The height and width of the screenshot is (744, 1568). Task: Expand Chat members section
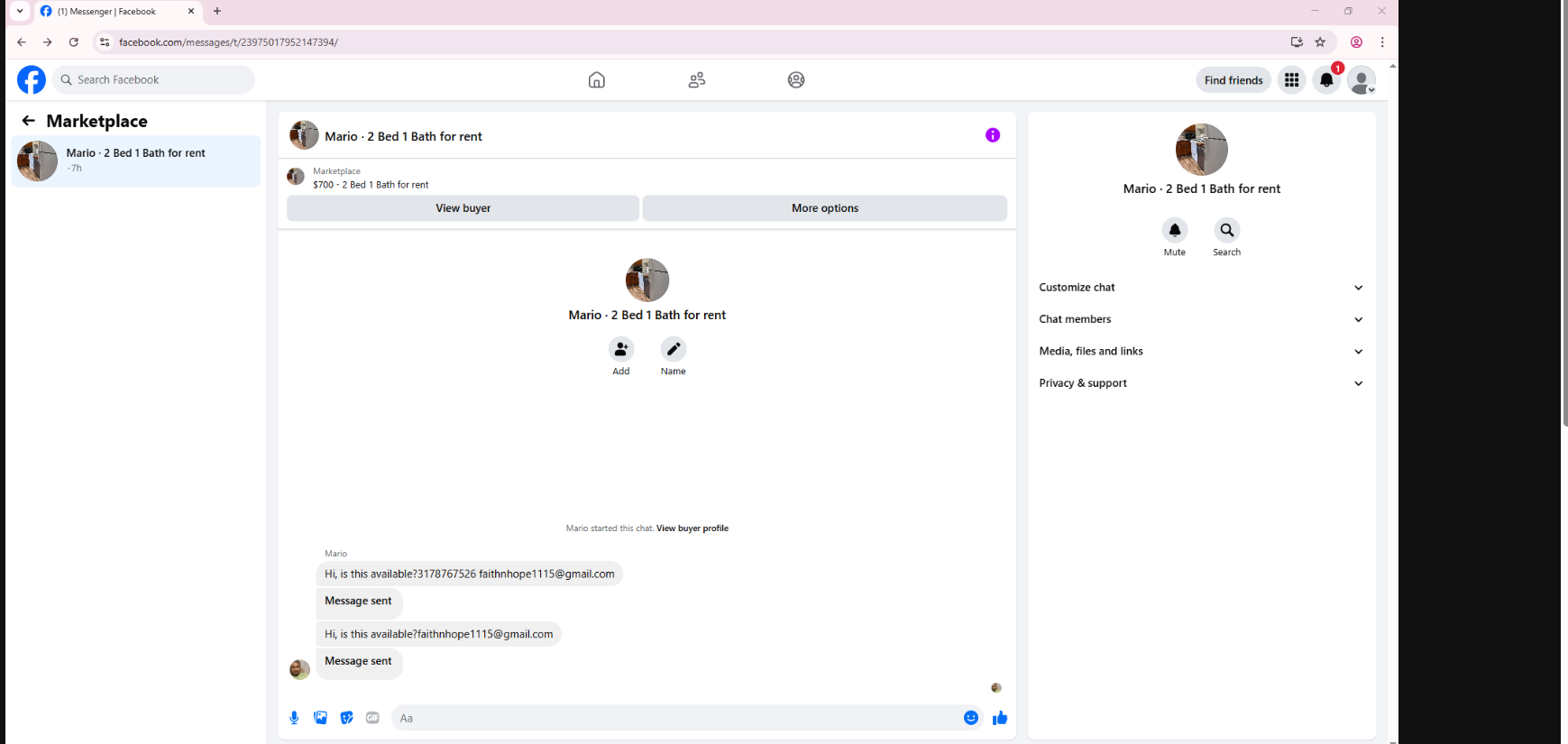pos(1201,319)
